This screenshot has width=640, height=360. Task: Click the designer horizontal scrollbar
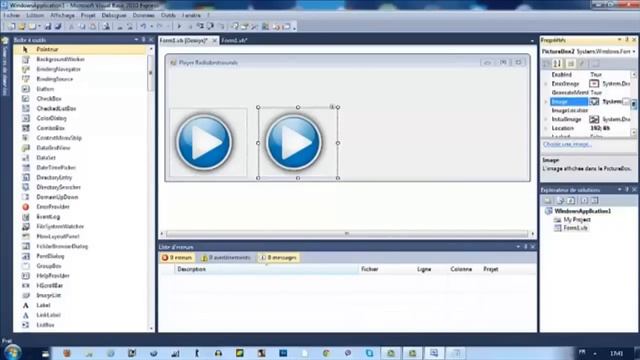(347, 234)
